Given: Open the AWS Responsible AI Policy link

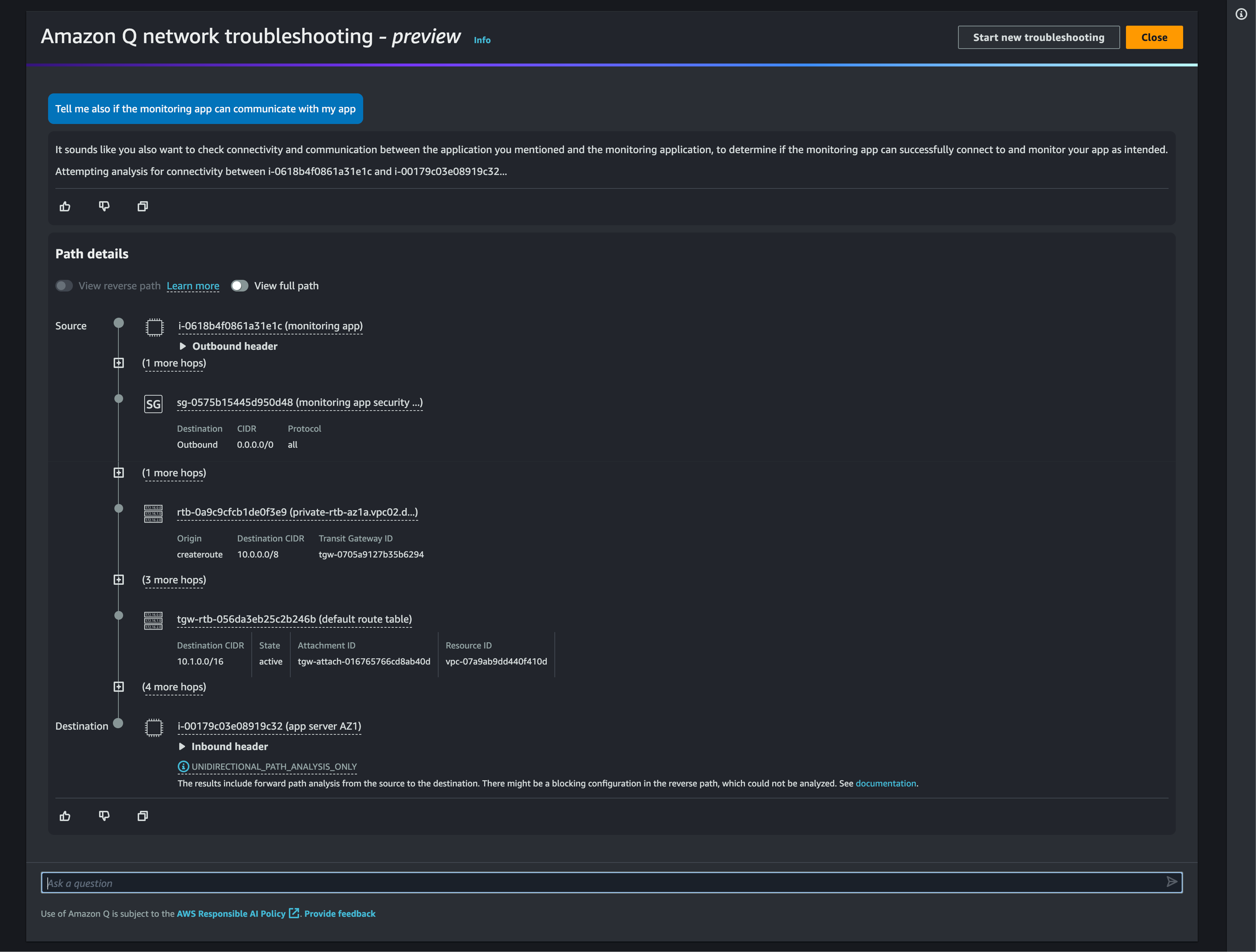Looking at the screenshot, I should coord(231,913).
